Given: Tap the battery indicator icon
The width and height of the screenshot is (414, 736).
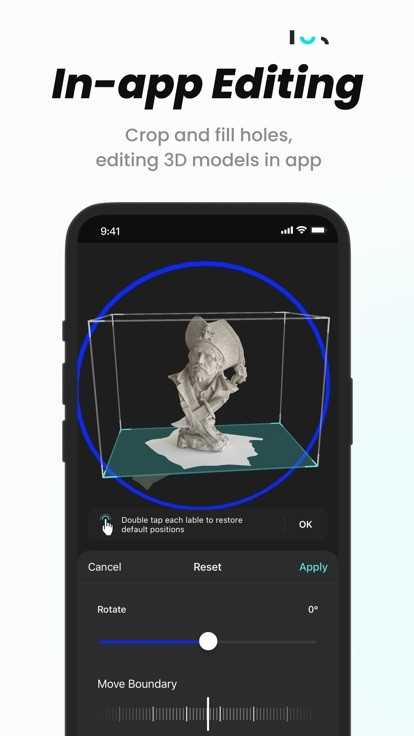Looking at the screenshot, I should 318,230.
